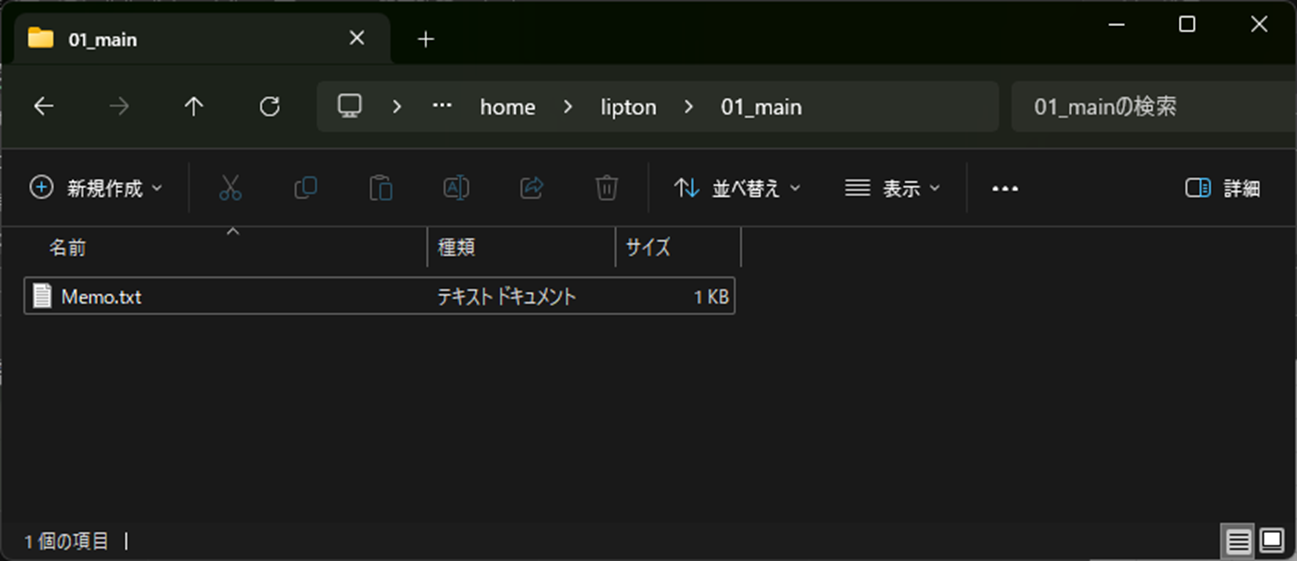Open the See more ellipsis menu
Viewport: 1297px width, 561px height.
pos(1005,188)
